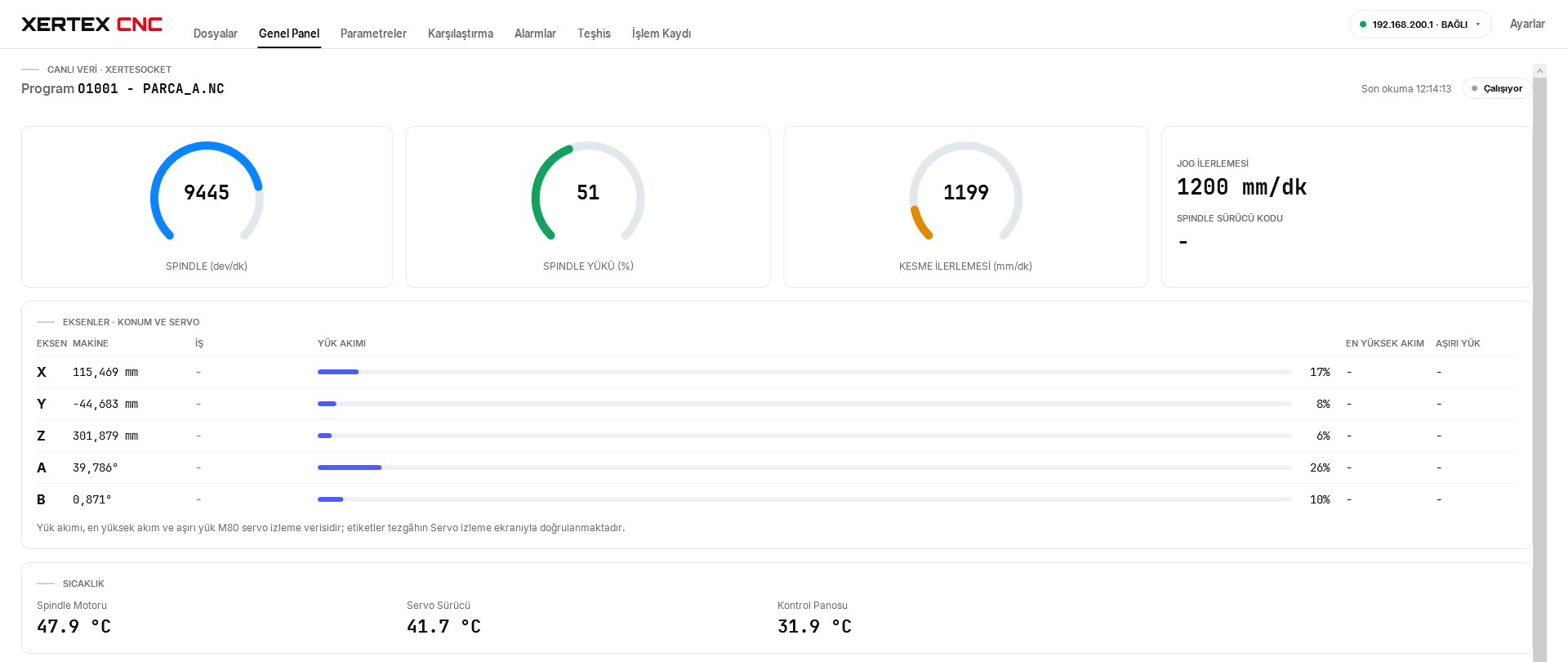The height and width of the screenshot is (662, 1568).
Task: Click the green connection status dot
Action: (x=1363, y=25)
